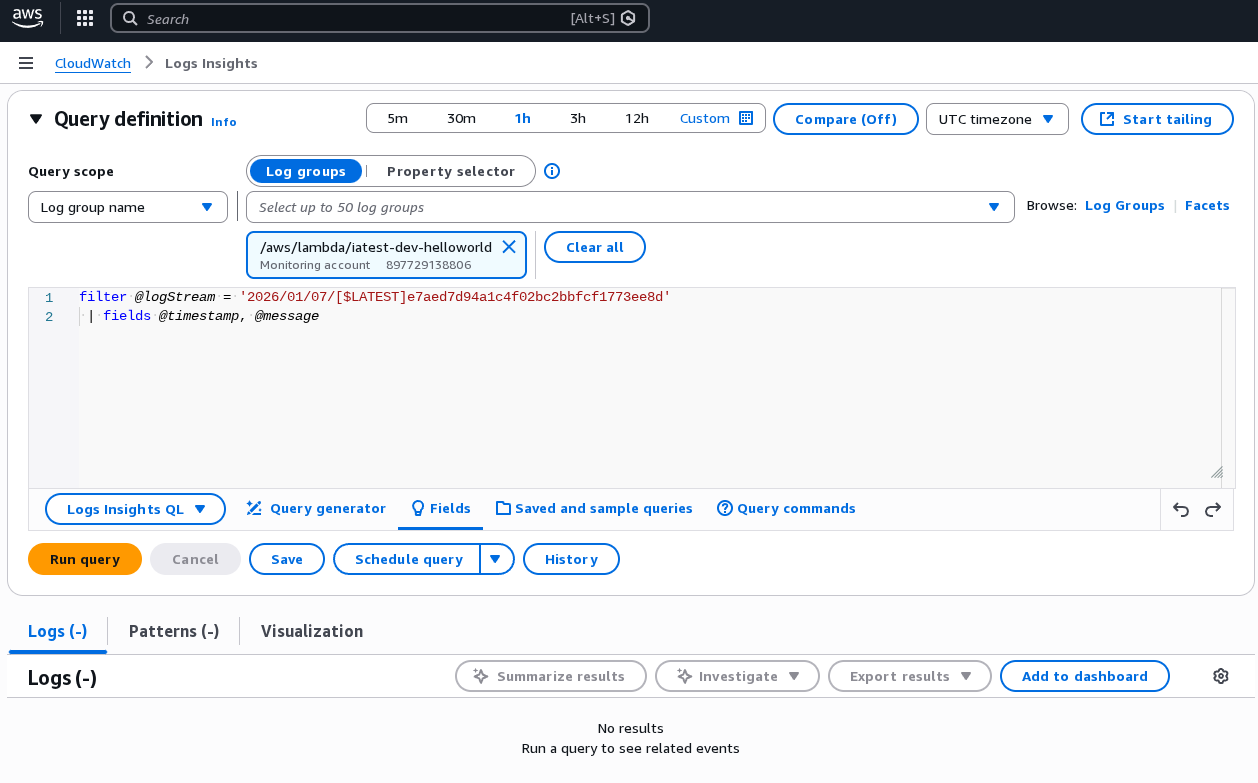This screenshot has height=783, width=1258.
Task: Set time range to 30m
Action: pos(461,118)
